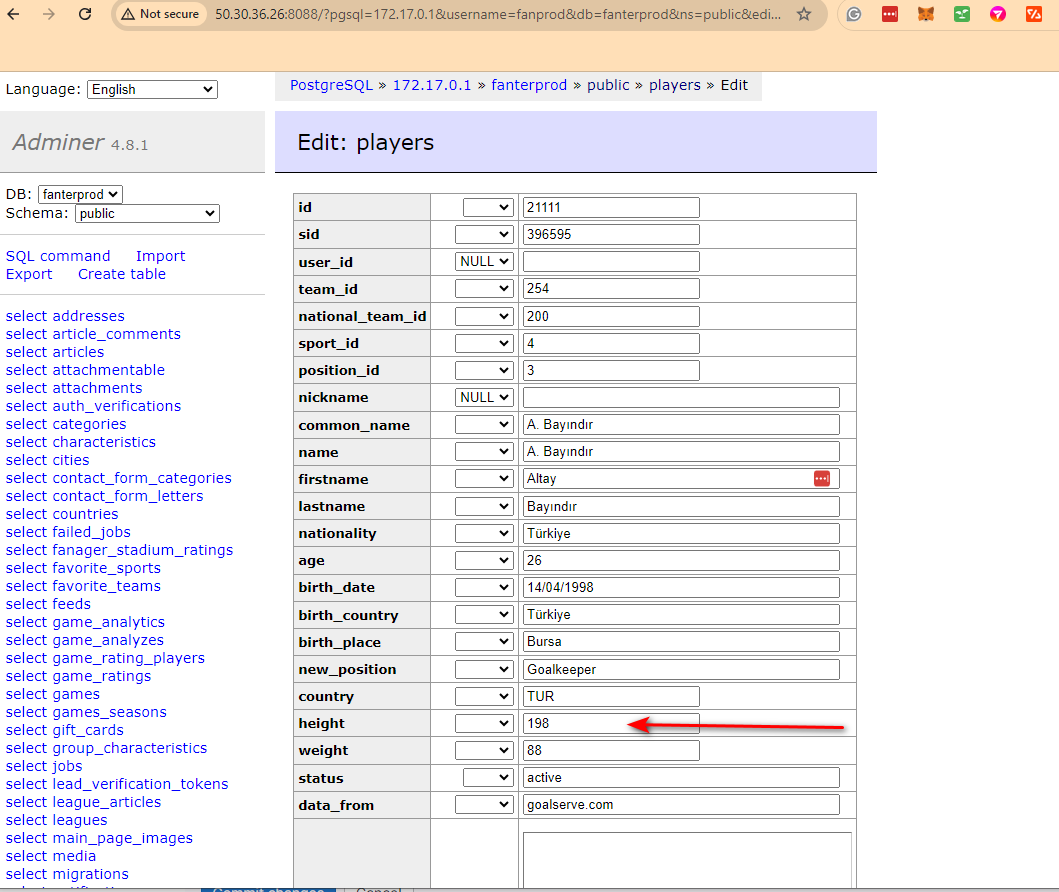Click the country input with TUR
The image size is (1059, 892).
click(x=611, y=696)
